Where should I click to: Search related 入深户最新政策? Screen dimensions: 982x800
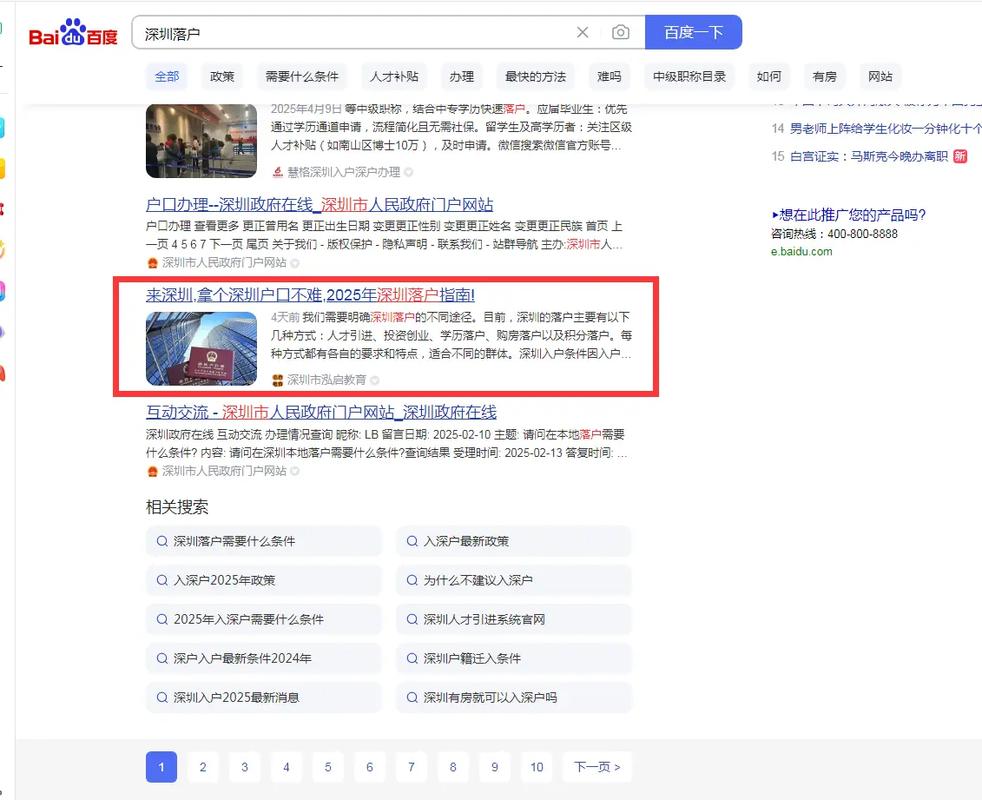(514, 541)
